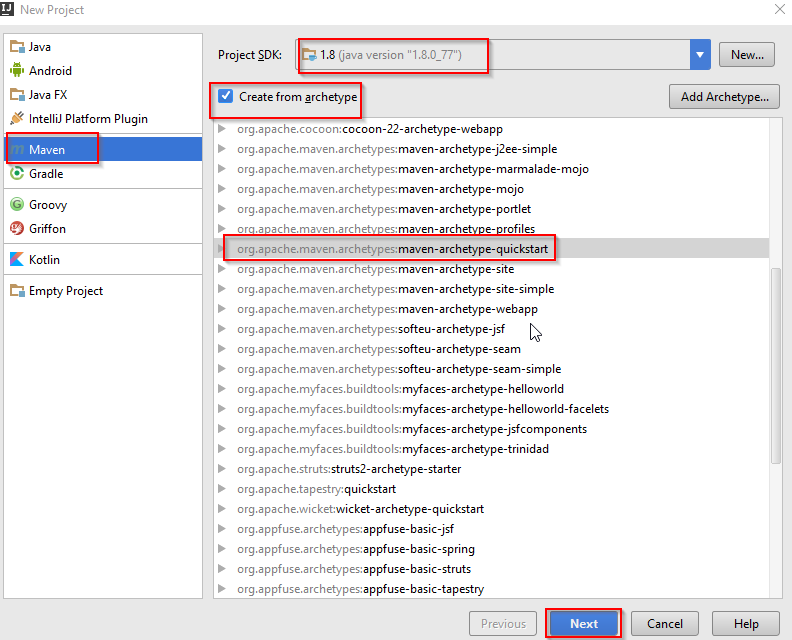Click the Help button
This screenshot has width=792, height=640.
click(746, 623)
